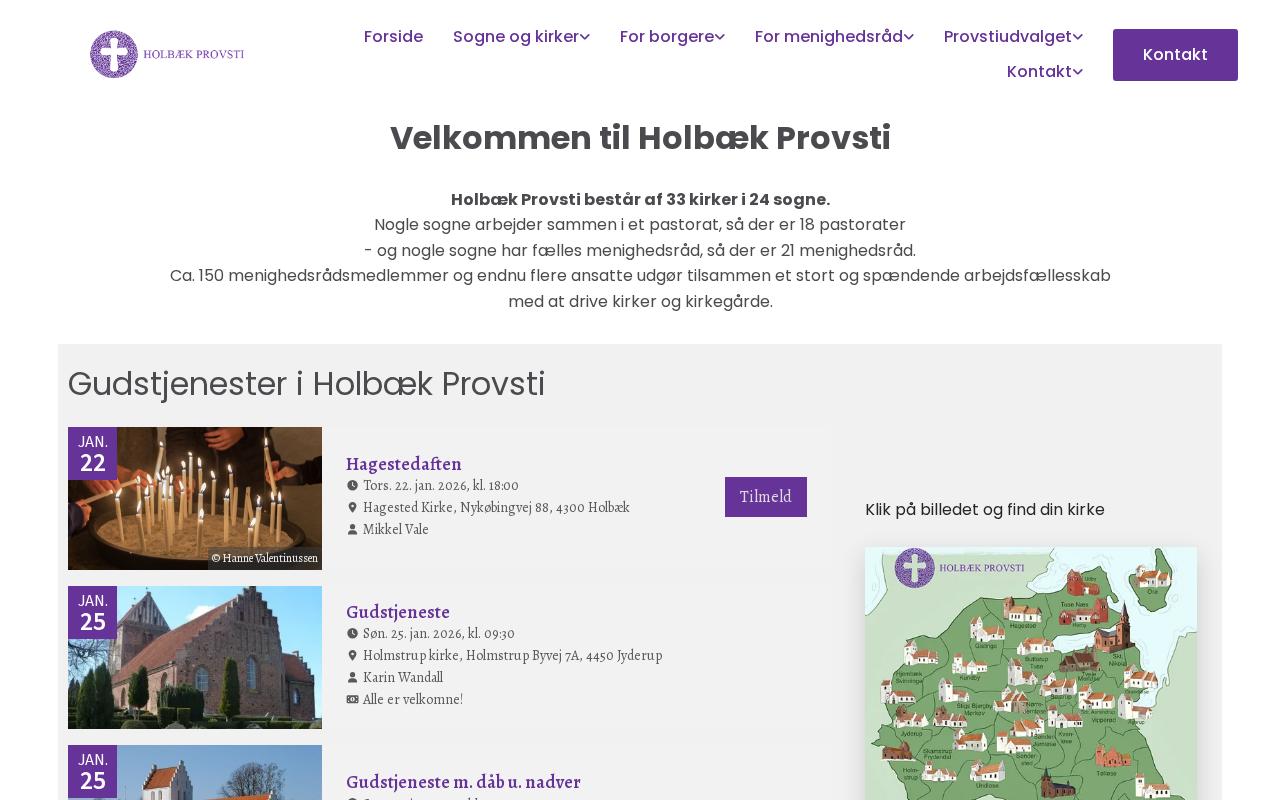
Task: Click the person icon beside Karin Wandall
Action: tap(352, 678)
